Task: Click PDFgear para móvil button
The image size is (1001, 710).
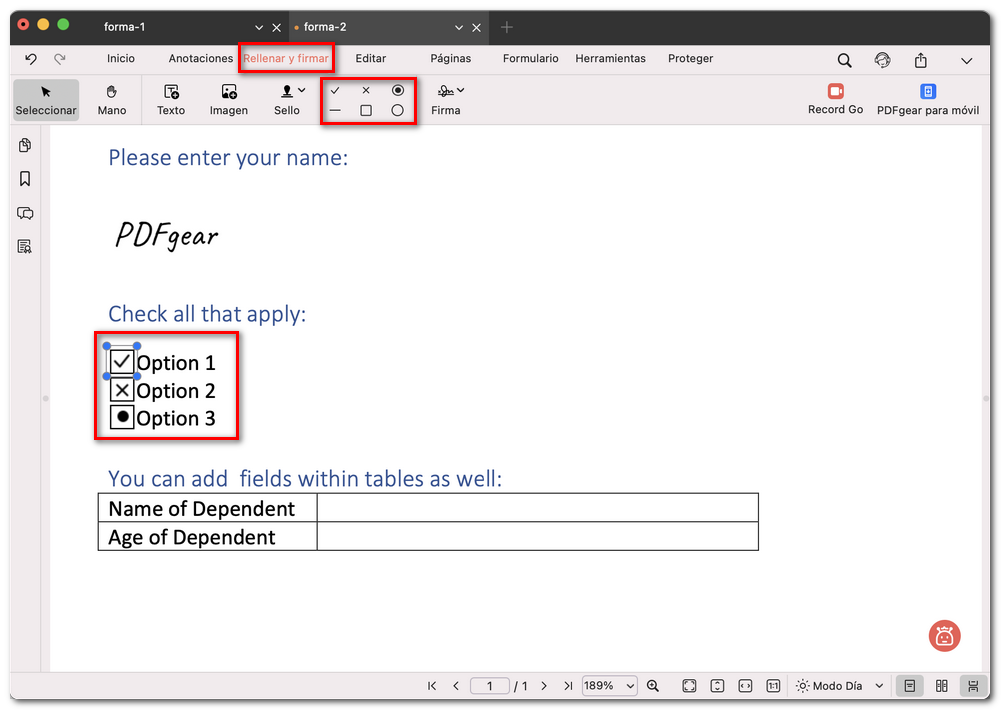Action: pyautogui.click(x=927, y=99)
